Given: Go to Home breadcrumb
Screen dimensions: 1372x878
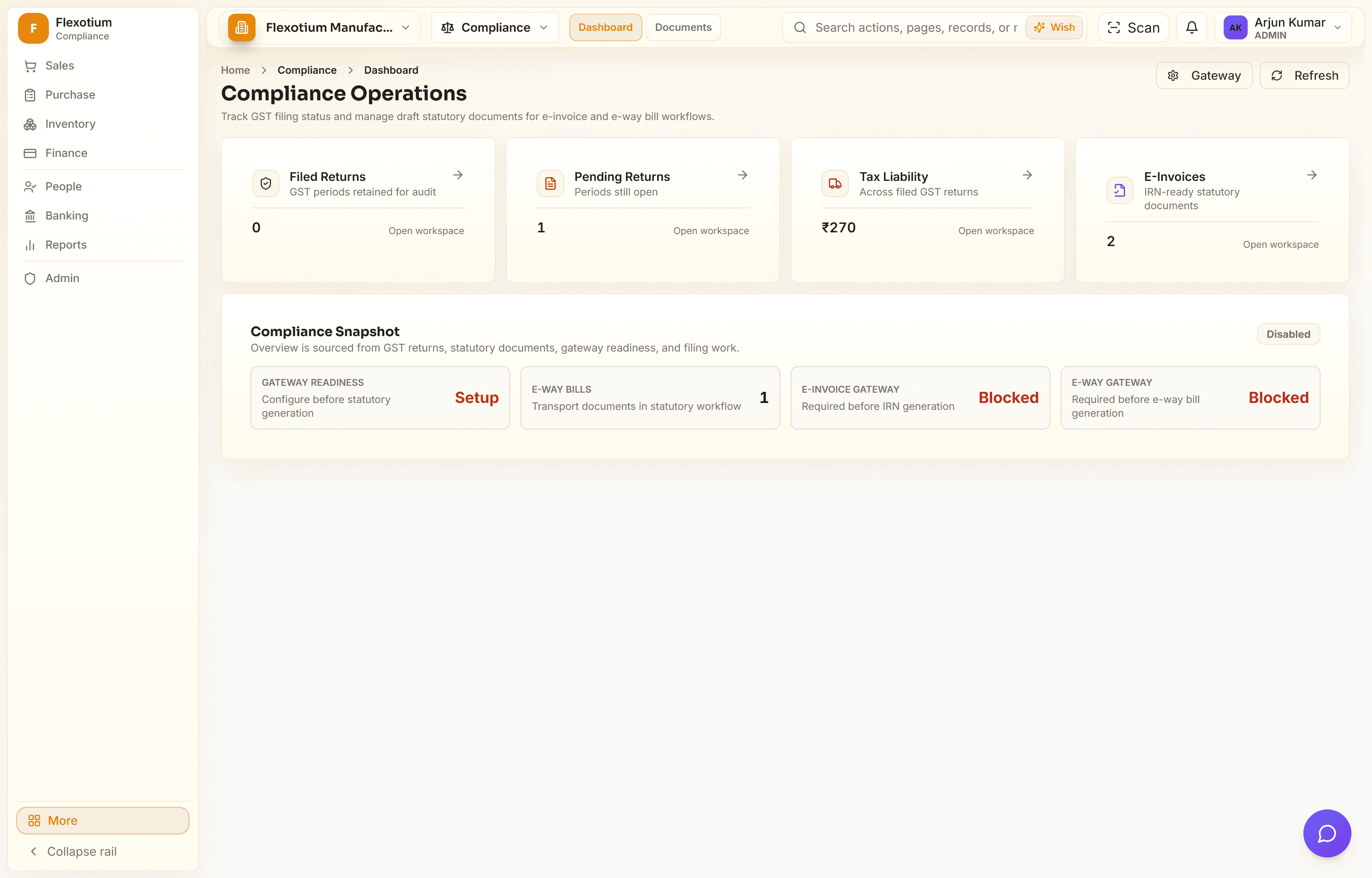Looking at the screenshot, I should pyautogui.click(x=235, y=70).
